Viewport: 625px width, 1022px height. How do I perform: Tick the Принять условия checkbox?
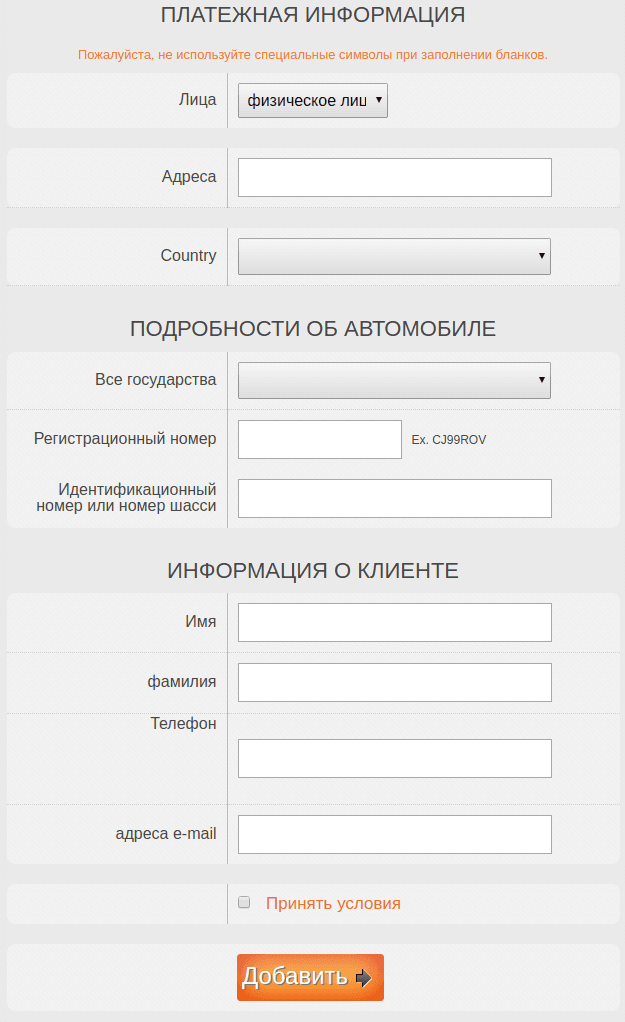(244, 903)
